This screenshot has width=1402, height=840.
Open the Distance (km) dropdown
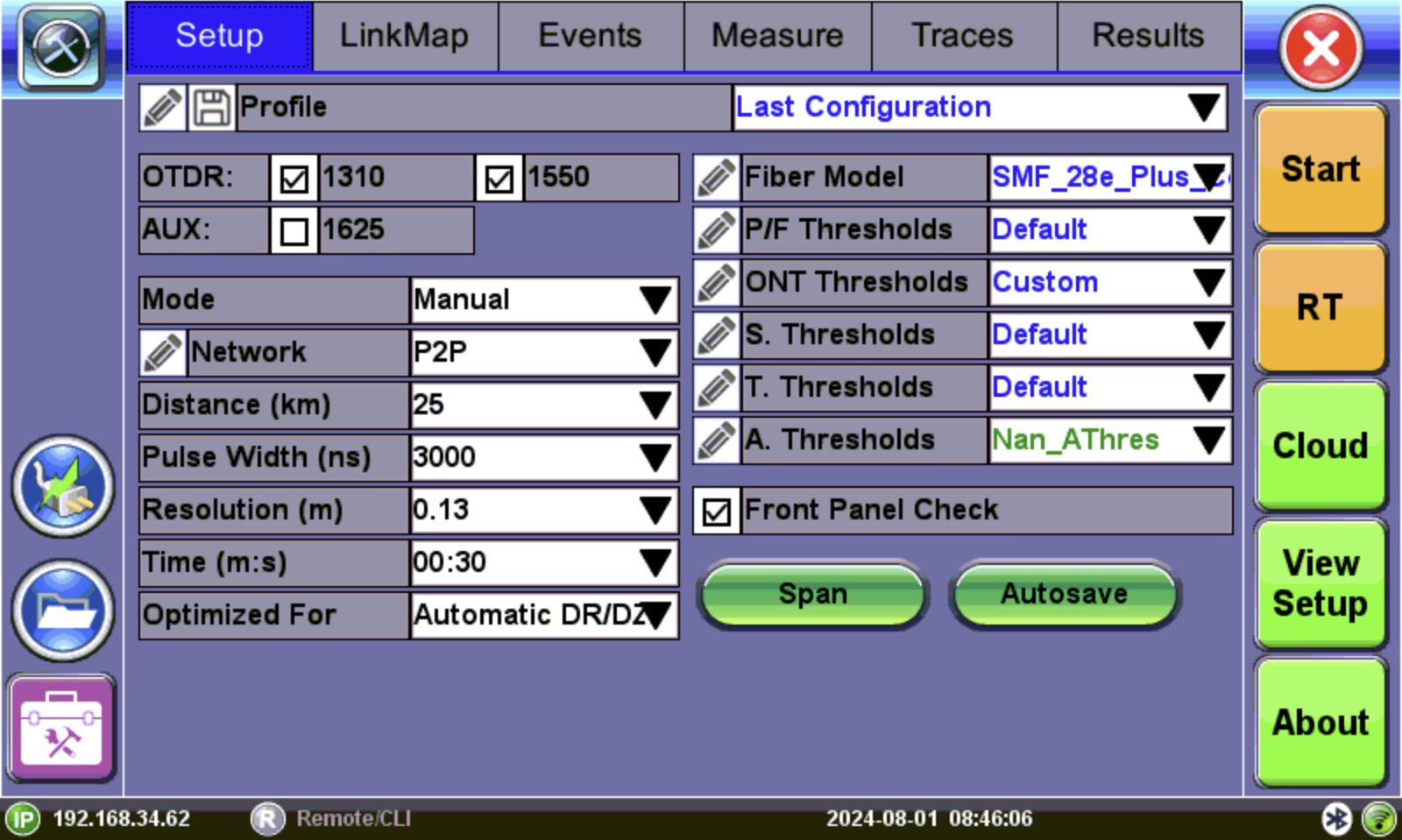pos(544,406)
